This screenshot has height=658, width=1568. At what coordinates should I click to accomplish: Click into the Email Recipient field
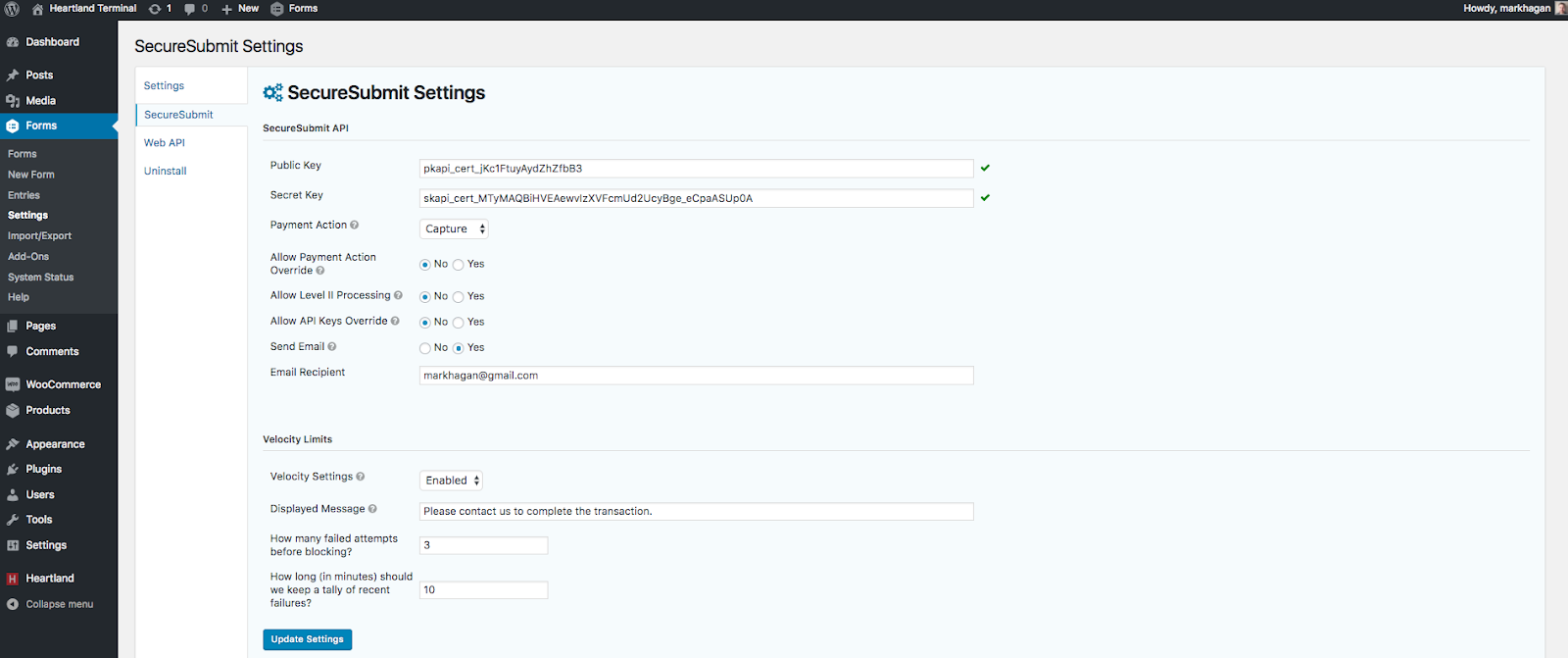click(696, 376)
